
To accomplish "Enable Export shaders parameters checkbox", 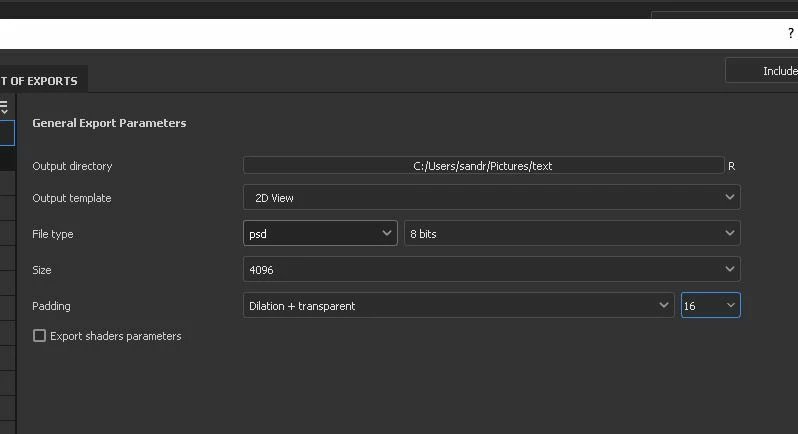I will [x=39, y=336].
